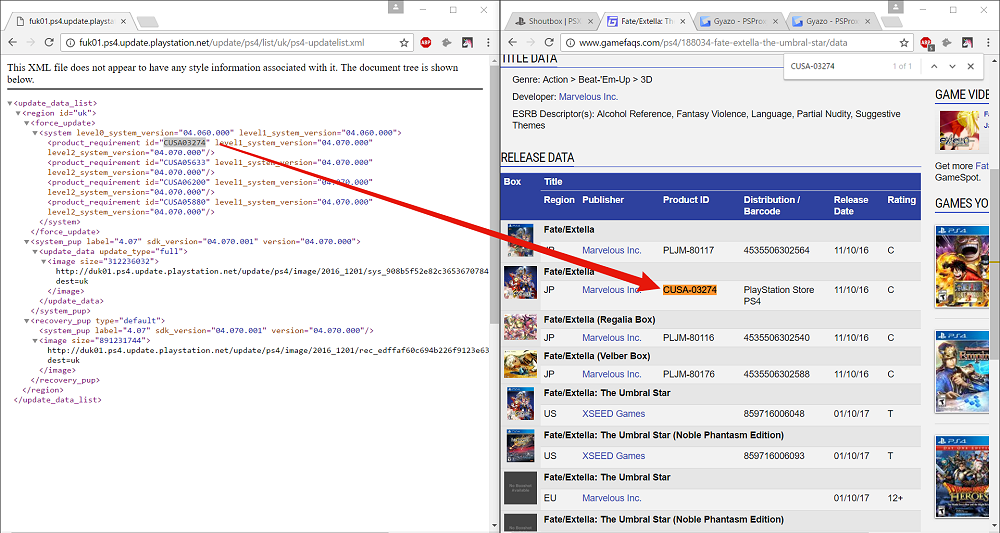Close the Fate/Extella tab

682,21
